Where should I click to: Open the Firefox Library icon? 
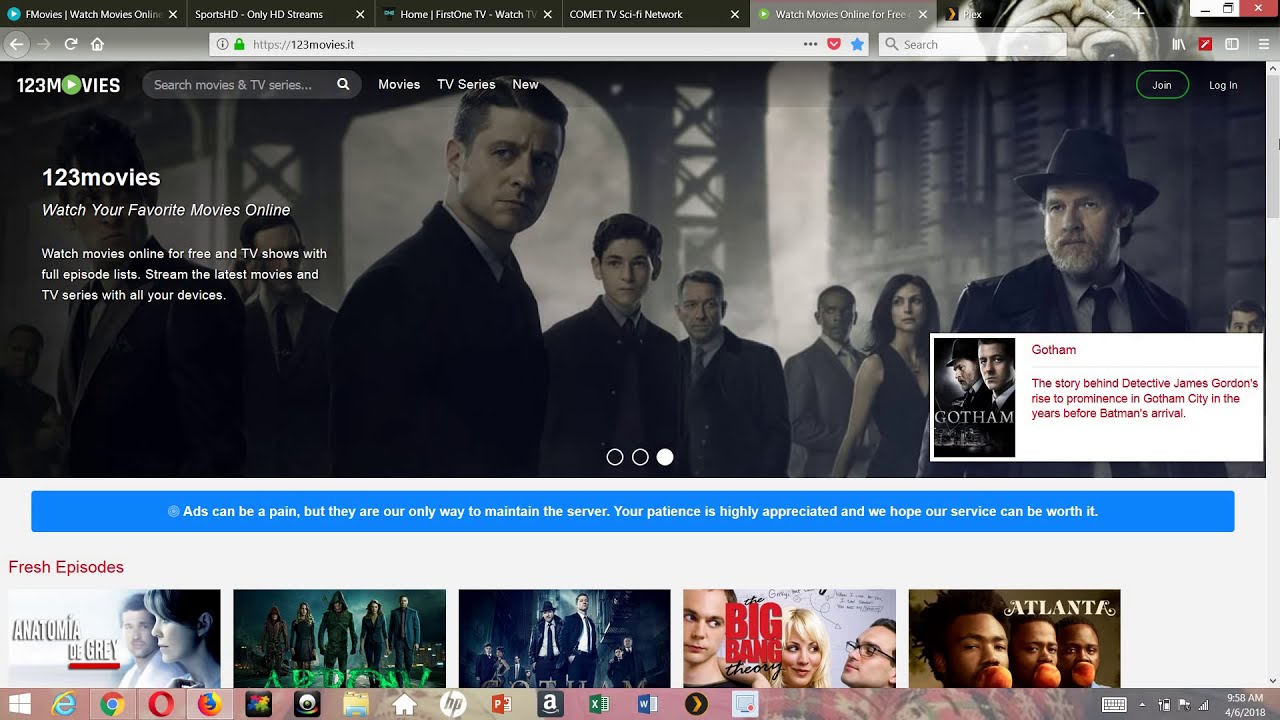click(x=1179, y=44)
